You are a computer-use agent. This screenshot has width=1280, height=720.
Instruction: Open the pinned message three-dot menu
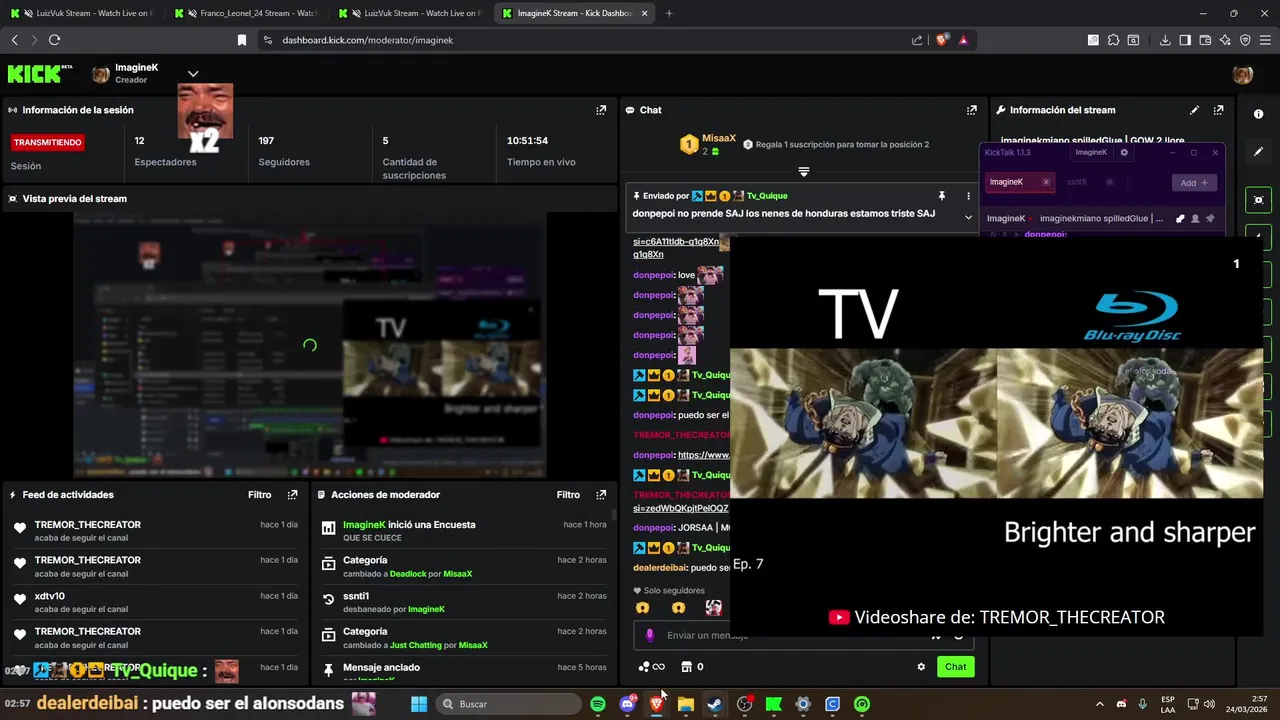967,196
